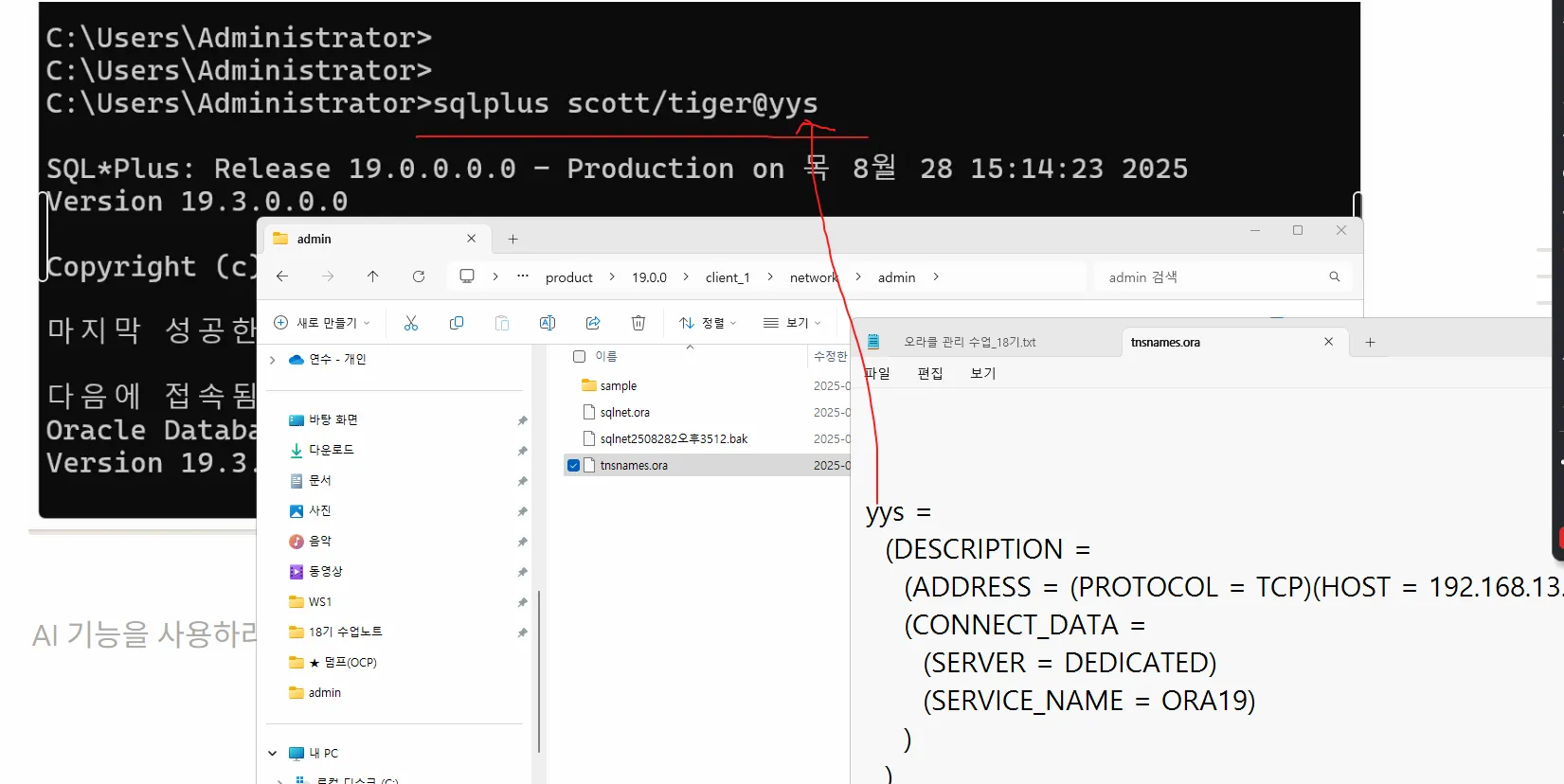Open 다운로드 in quick access
The image size is (1564, 784).
tap(331, 451)
